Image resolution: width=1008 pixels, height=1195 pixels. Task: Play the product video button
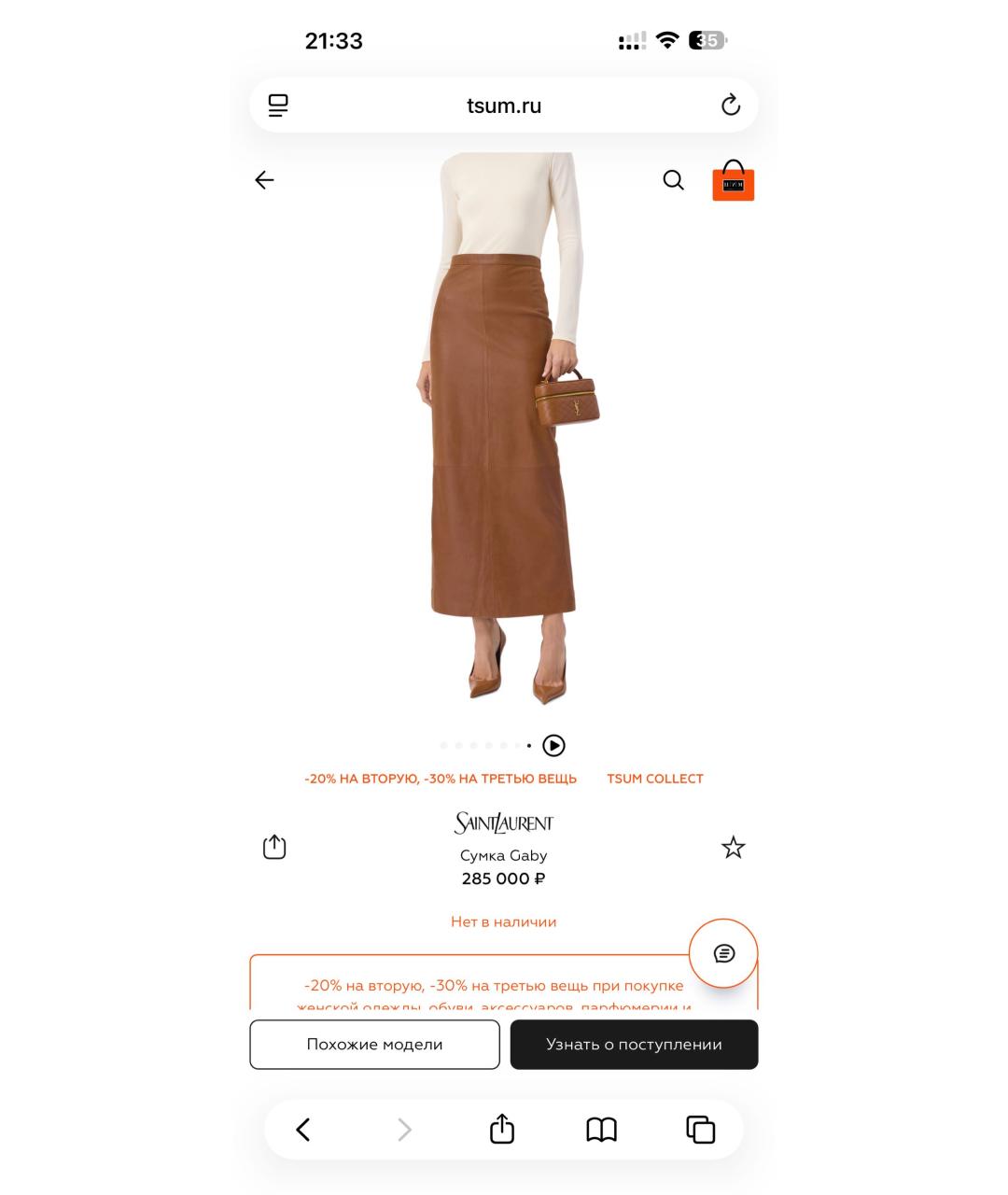(553, 746)
